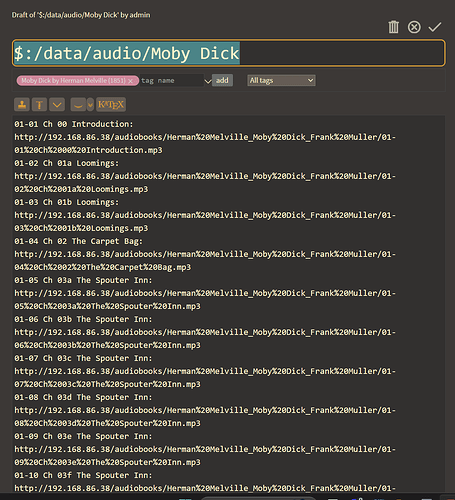Cancel editing with the circled X icon

[414, 27]
